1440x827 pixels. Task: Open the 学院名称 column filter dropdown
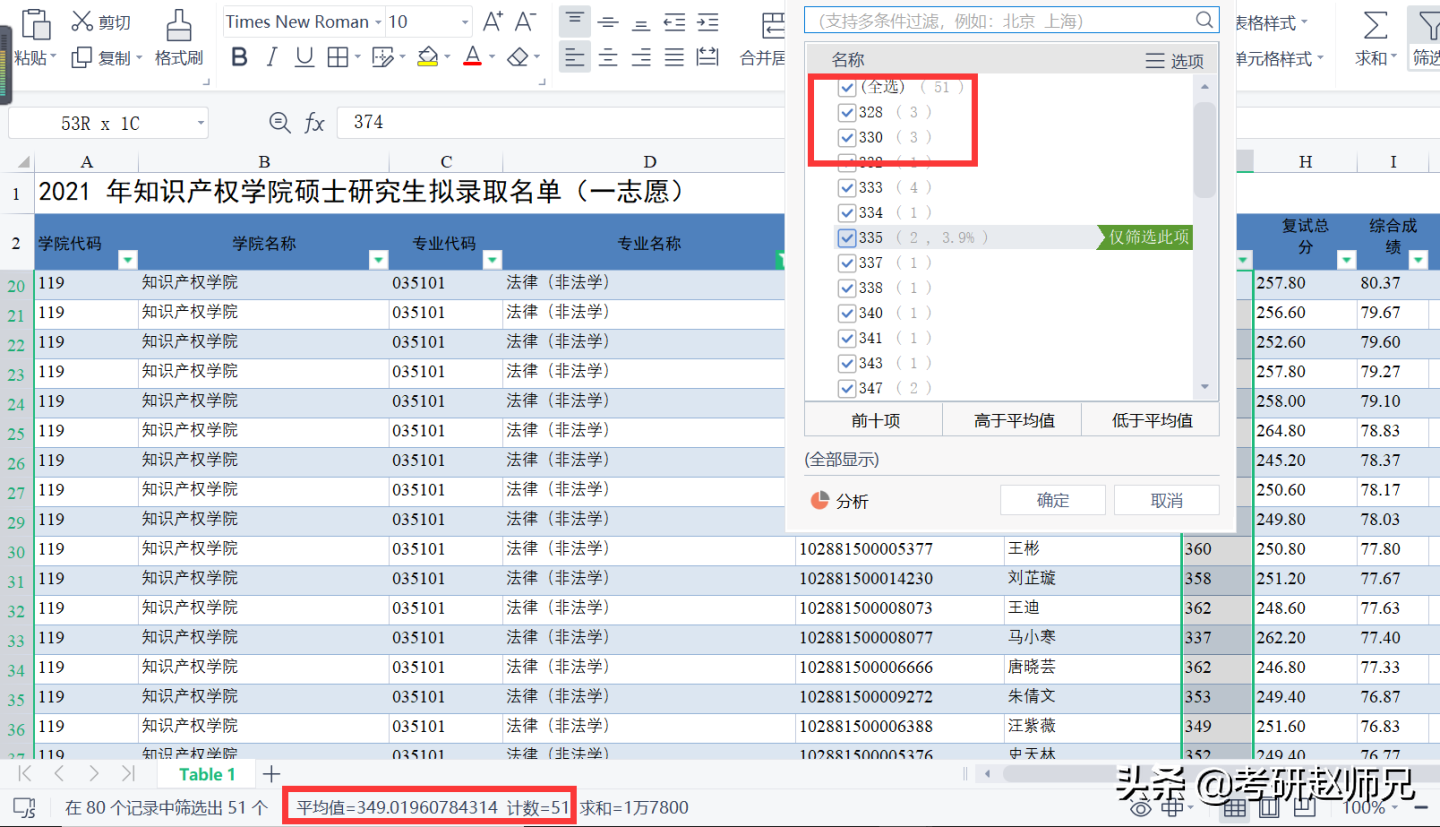[x=378, y=260]
